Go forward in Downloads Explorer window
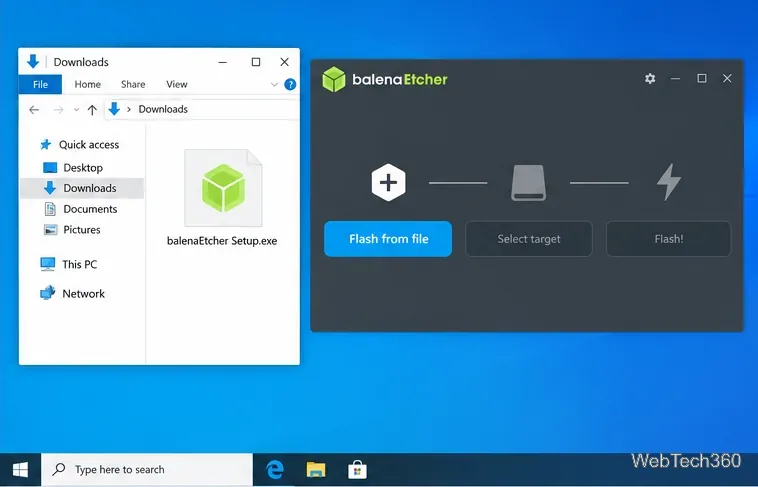Viewport: 758px width, 487px height. (58, 110)
